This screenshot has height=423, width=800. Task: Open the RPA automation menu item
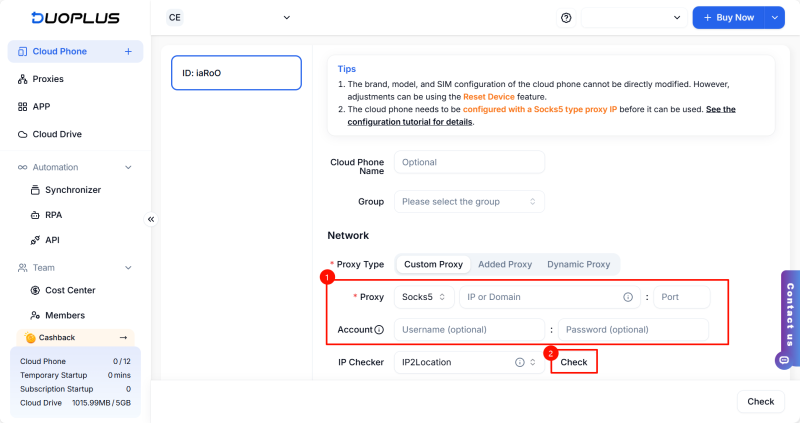point(54,214)
